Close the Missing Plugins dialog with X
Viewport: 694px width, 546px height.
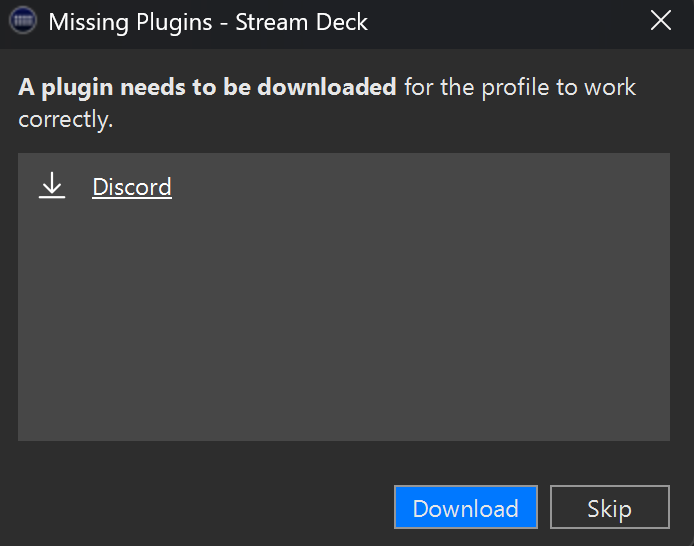pyautogui.click(x=660, y=20)
